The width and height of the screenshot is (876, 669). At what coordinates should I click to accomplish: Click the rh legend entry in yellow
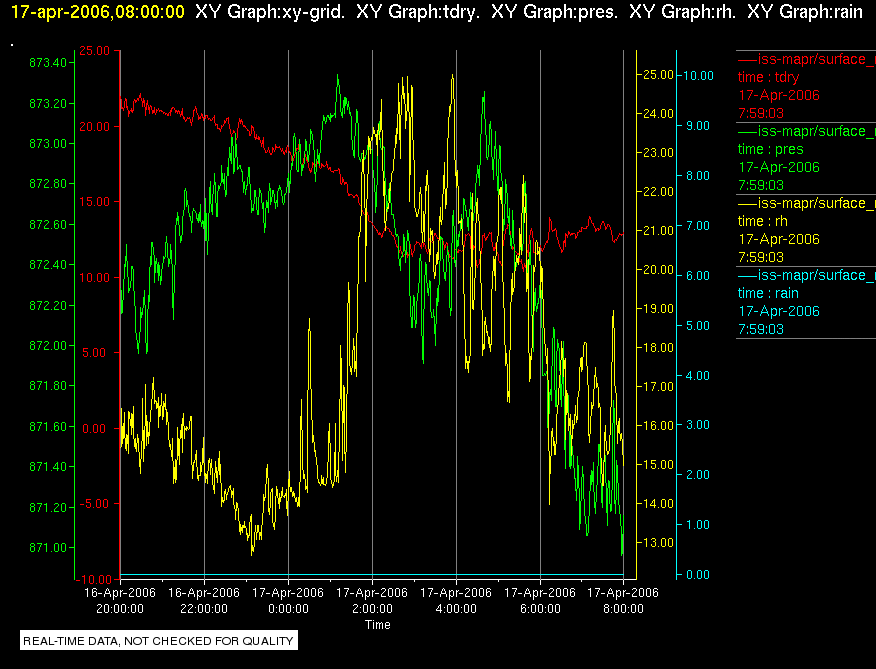806,230
